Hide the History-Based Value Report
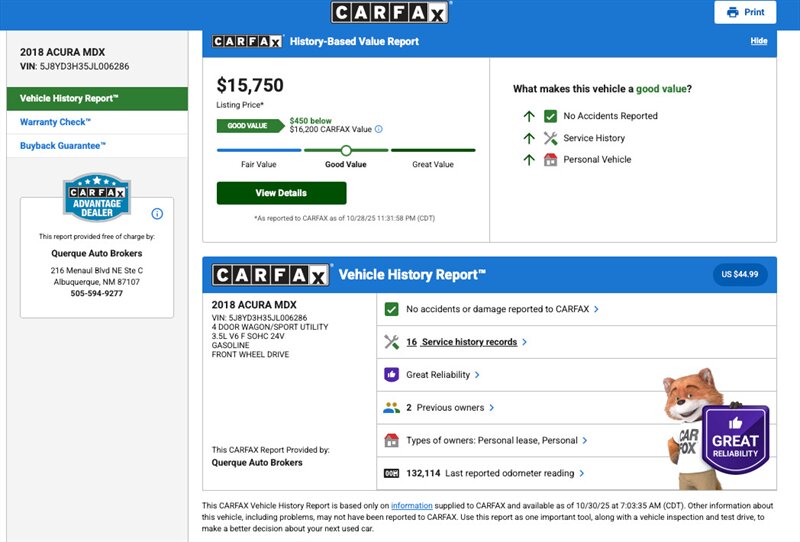 pyautogui.click(x=759, y=41)
